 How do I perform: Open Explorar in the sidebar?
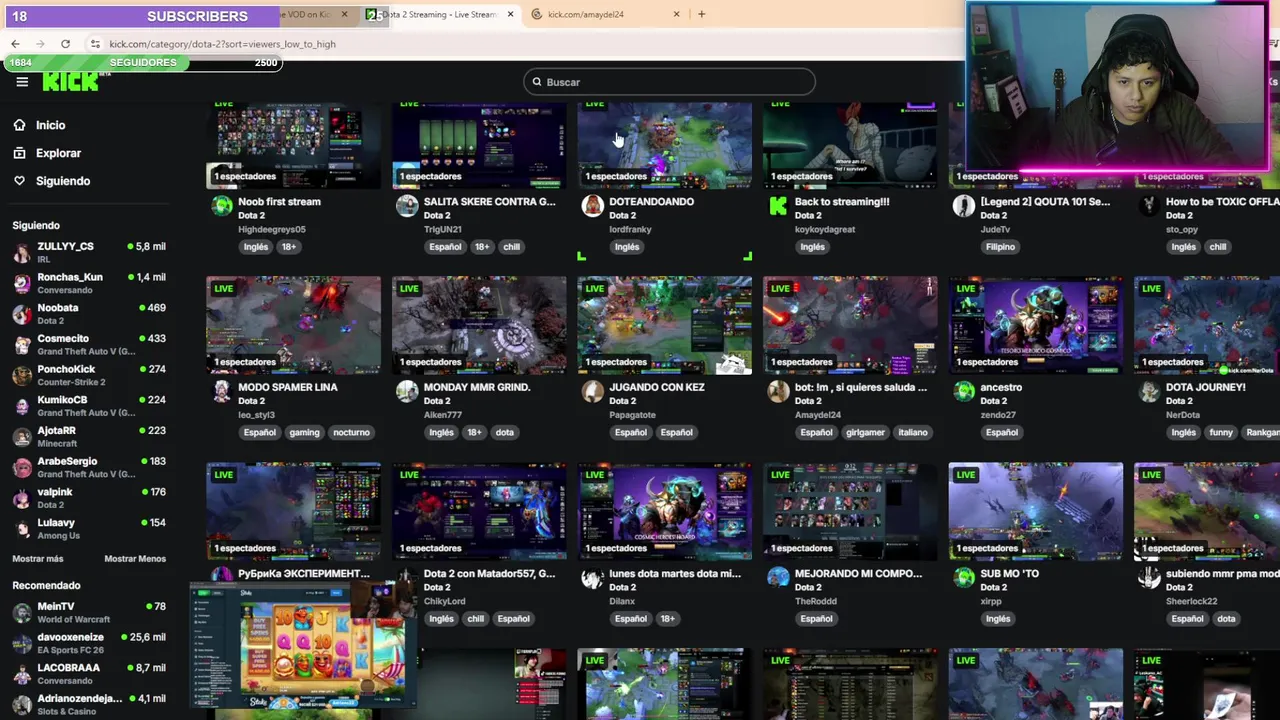point(58,153)
